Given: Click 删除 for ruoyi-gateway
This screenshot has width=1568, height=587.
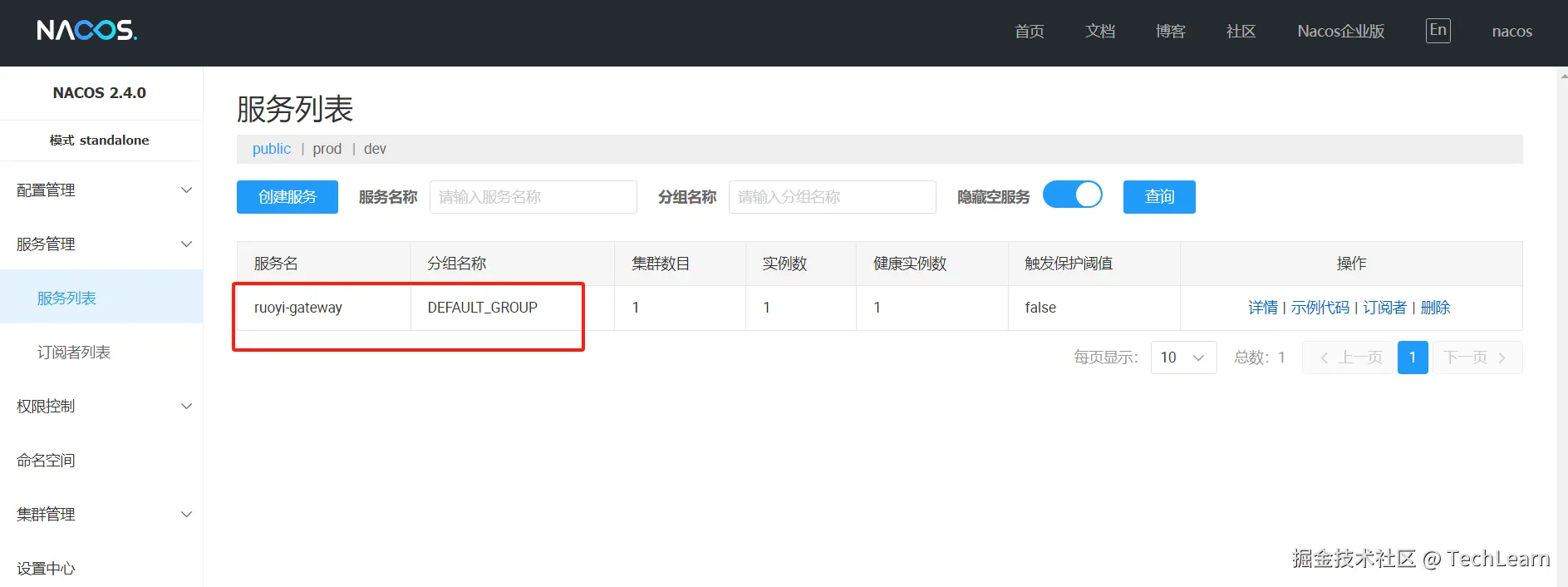Looking at the screenshot, I should pos(1436,308).
